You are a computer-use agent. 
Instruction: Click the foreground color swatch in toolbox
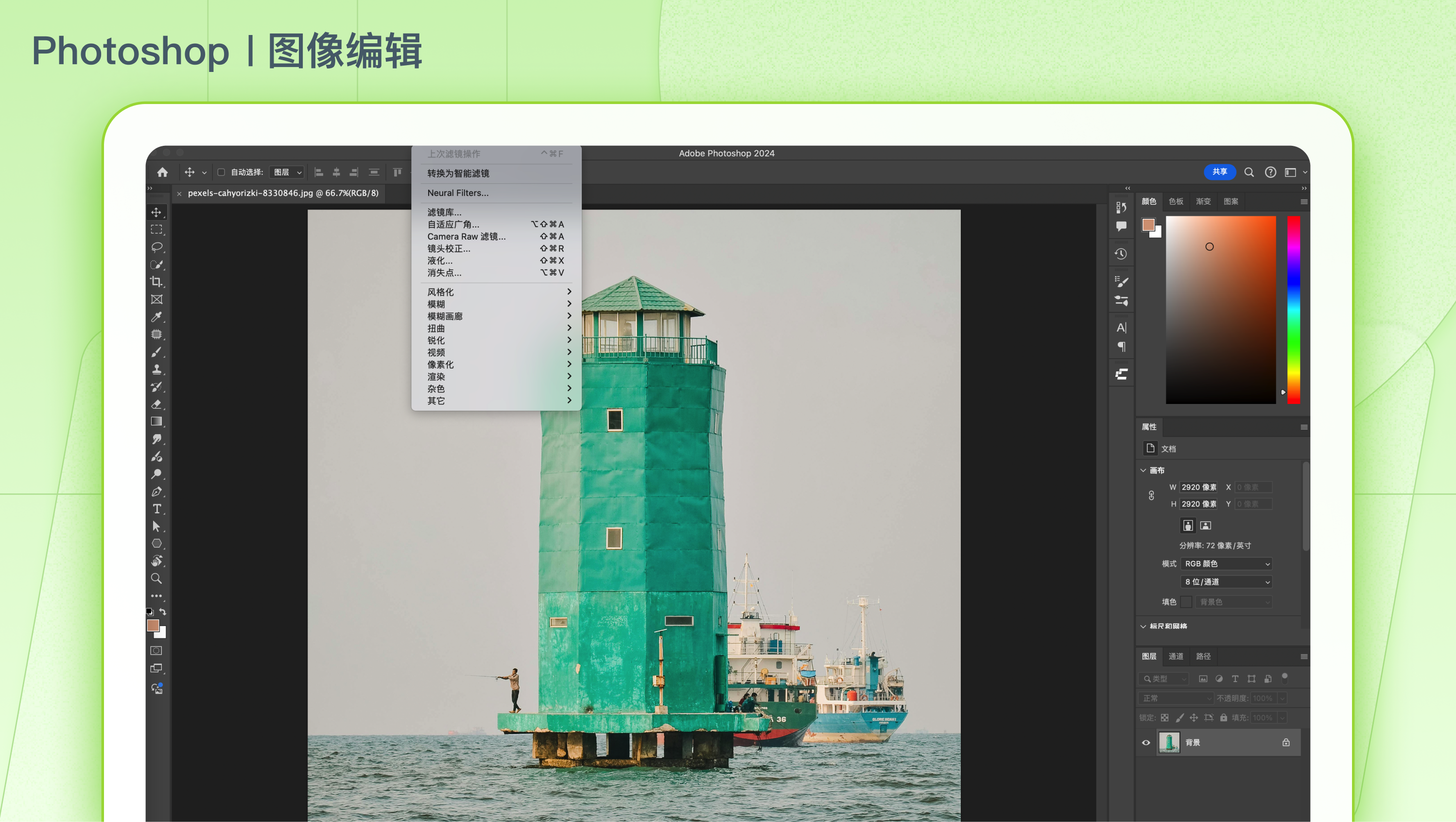coord(153,625)
